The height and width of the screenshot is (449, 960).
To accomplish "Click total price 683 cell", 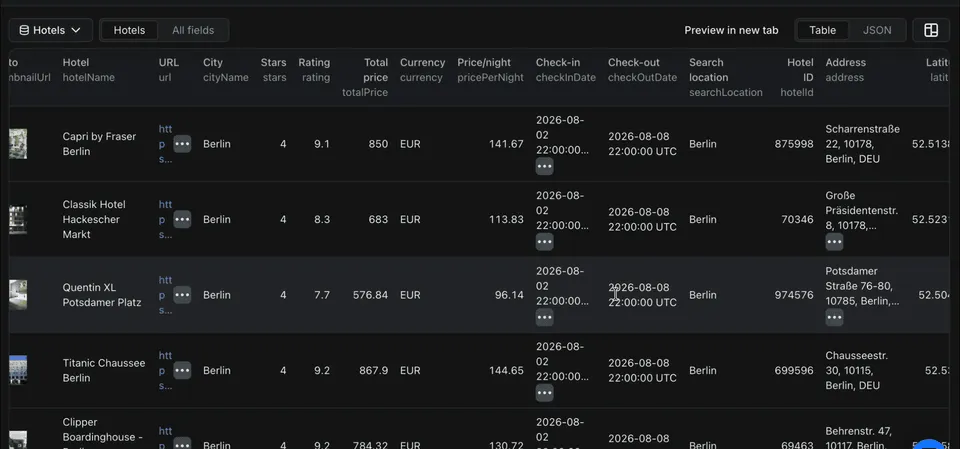I will click(x=378, y=219).
